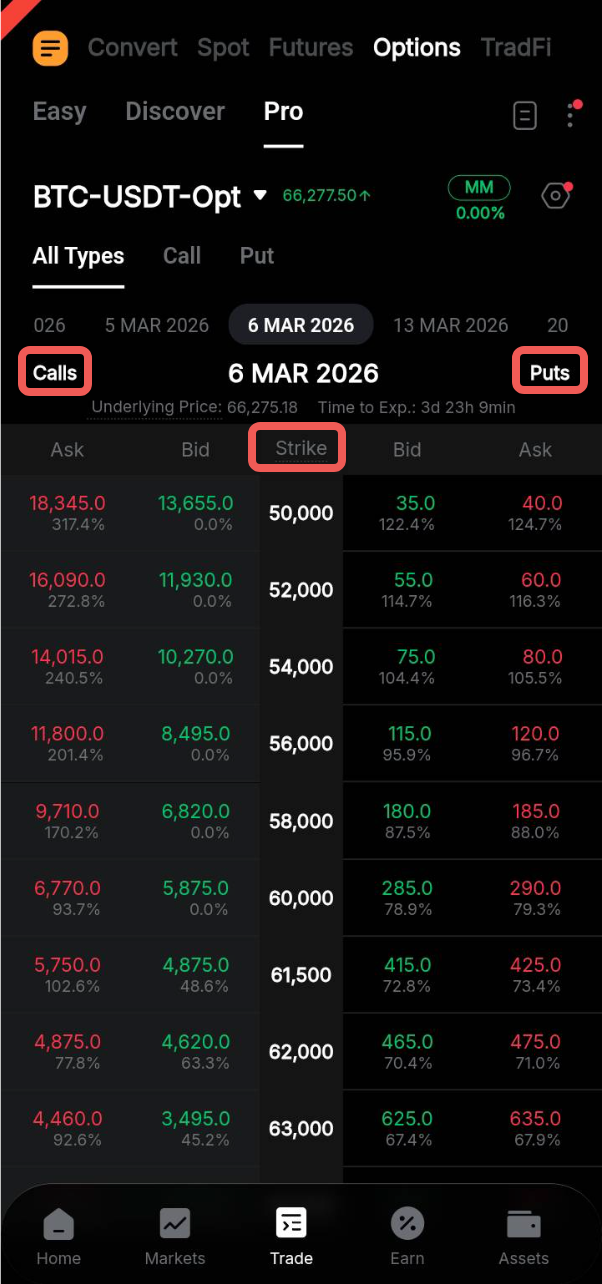Tap the Trade icon in bottom bar
Viewport: 602px width, 1284px height.
tap(291, 1236)
